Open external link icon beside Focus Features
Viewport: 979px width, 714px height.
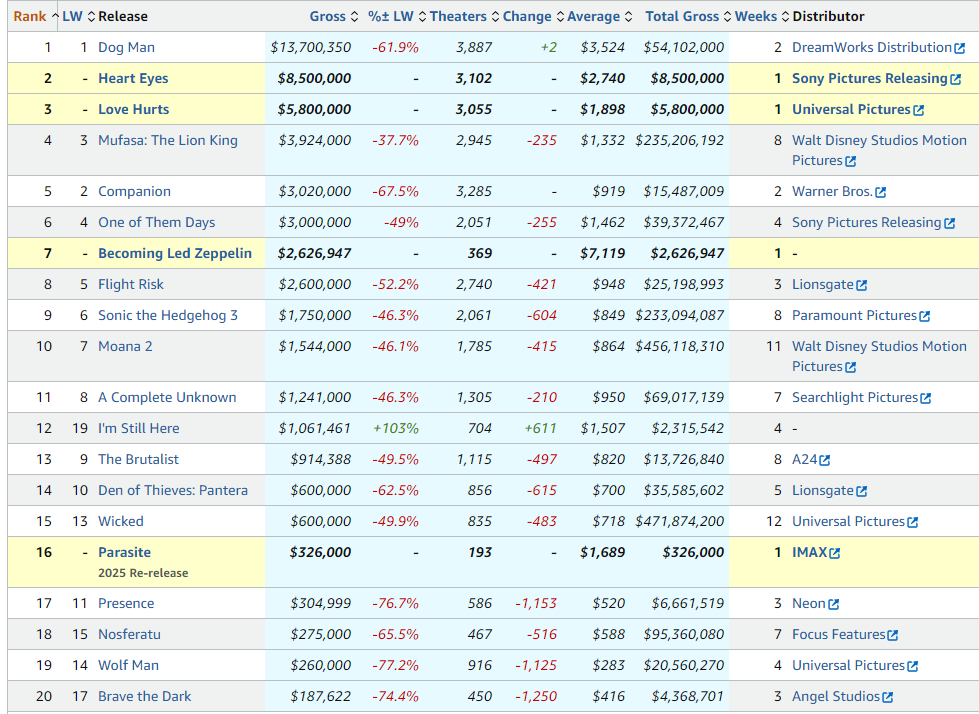tap(893, 635)
